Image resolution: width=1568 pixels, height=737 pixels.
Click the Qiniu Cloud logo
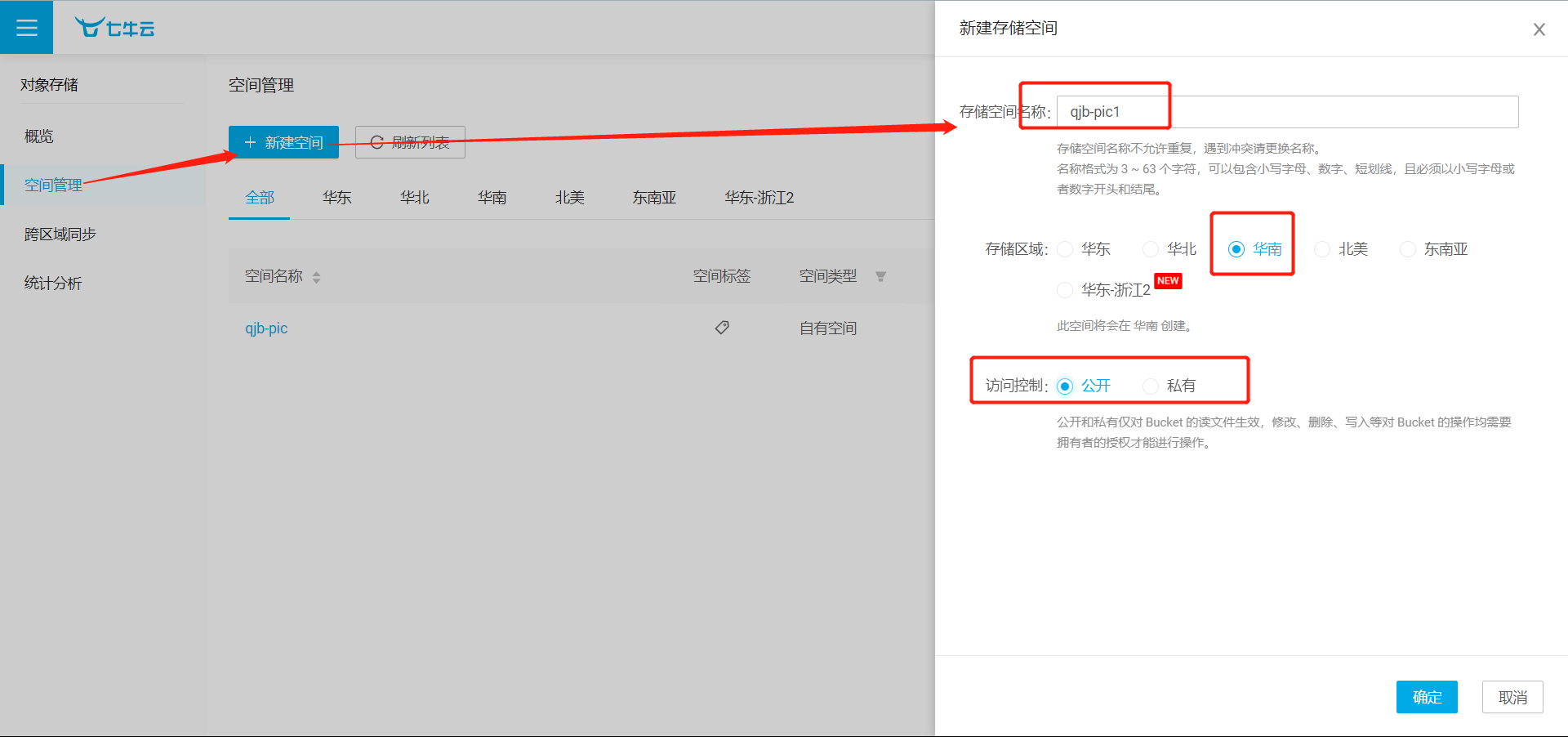[x=114, y=28]
